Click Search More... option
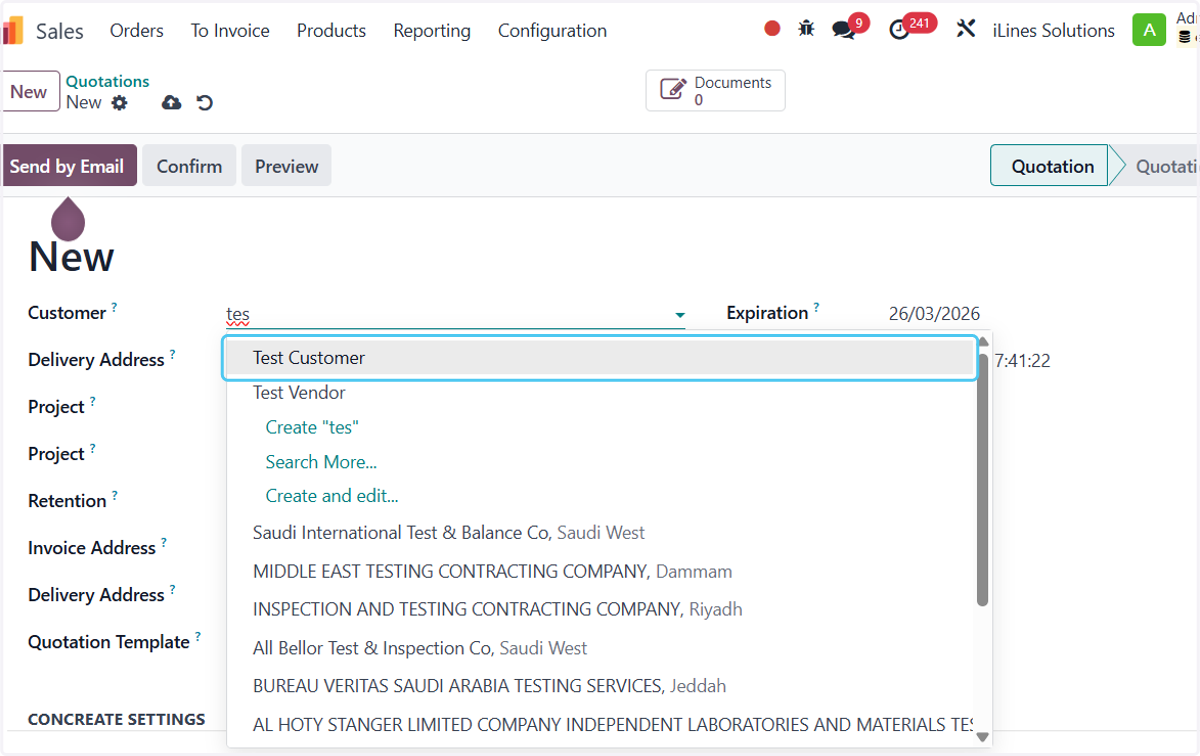1200x756 pixels. 321,462
